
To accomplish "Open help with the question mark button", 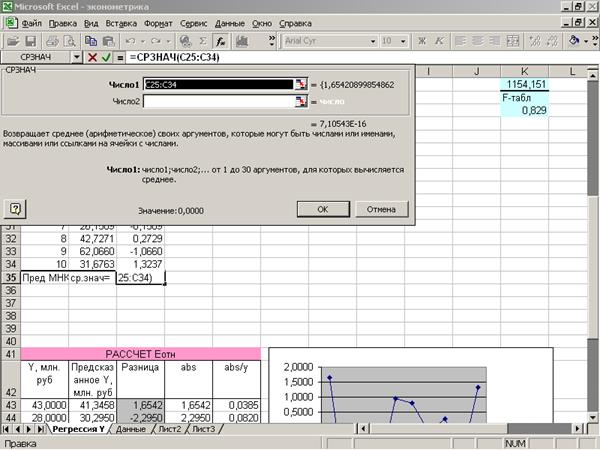I will tap(15, 208).
